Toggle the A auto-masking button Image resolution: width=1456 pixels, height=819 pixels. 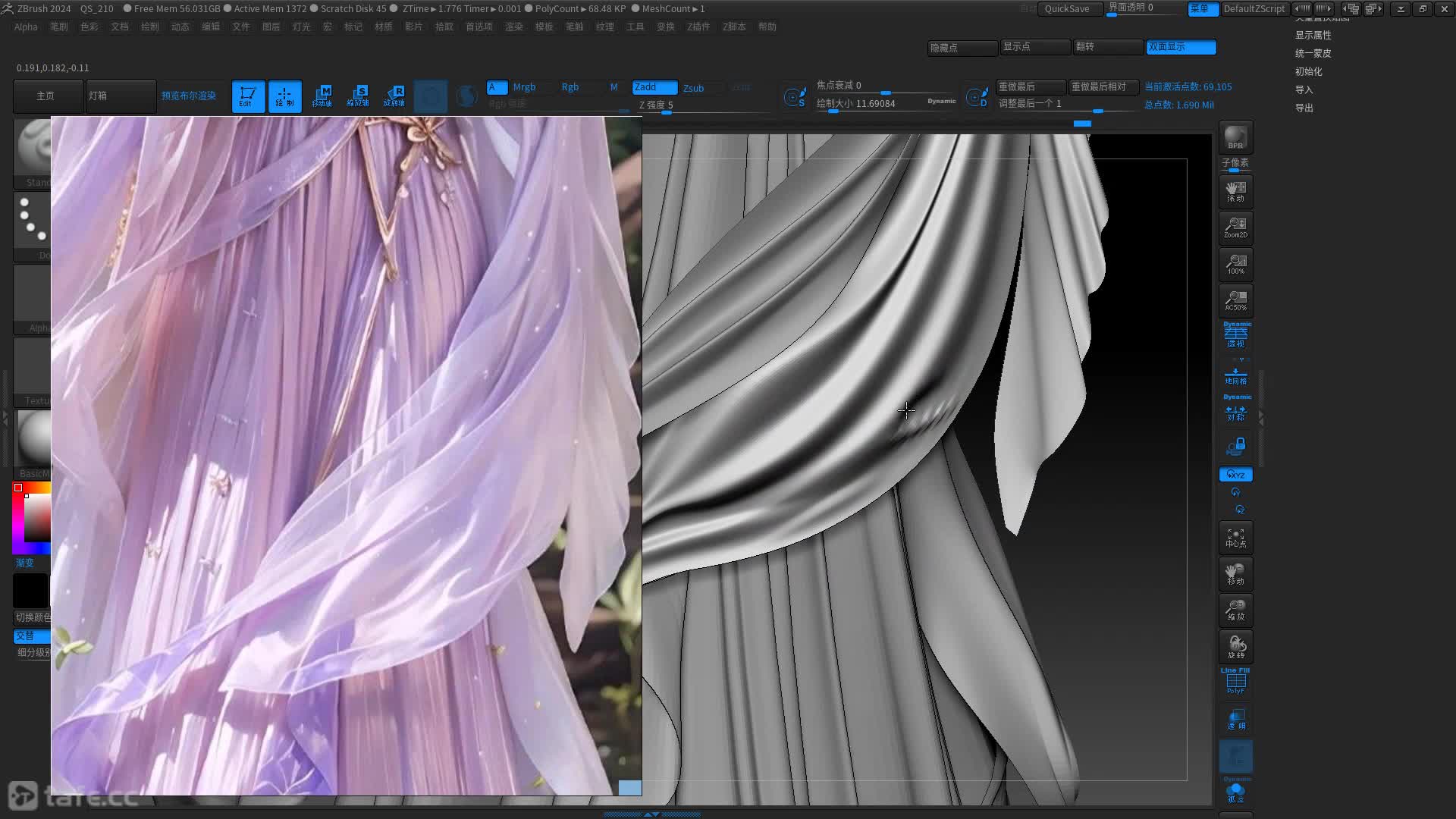(497, 87)
